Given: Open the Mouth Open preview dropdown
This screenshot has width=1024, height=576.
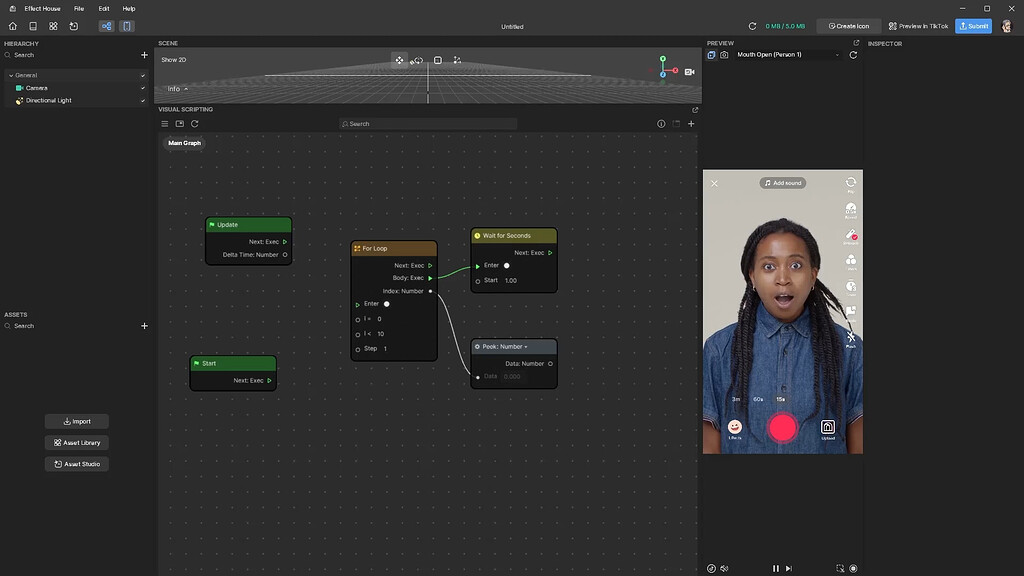Looking at the screenshot, I should 789,55.
